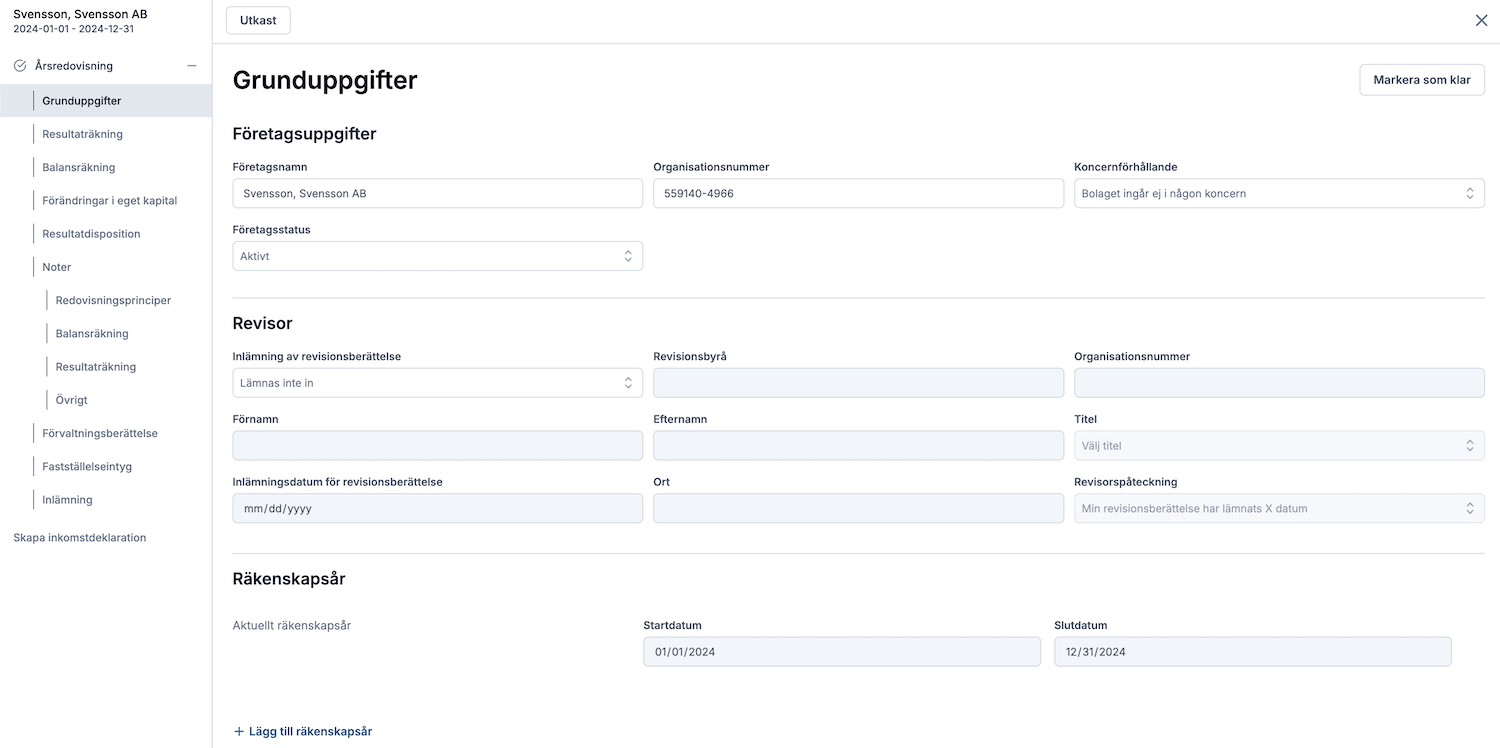The width and height of the screenshot is (1500, 748).
Task: Collapse the Årsredovisning section with minus icon
Action: [192, 66]
